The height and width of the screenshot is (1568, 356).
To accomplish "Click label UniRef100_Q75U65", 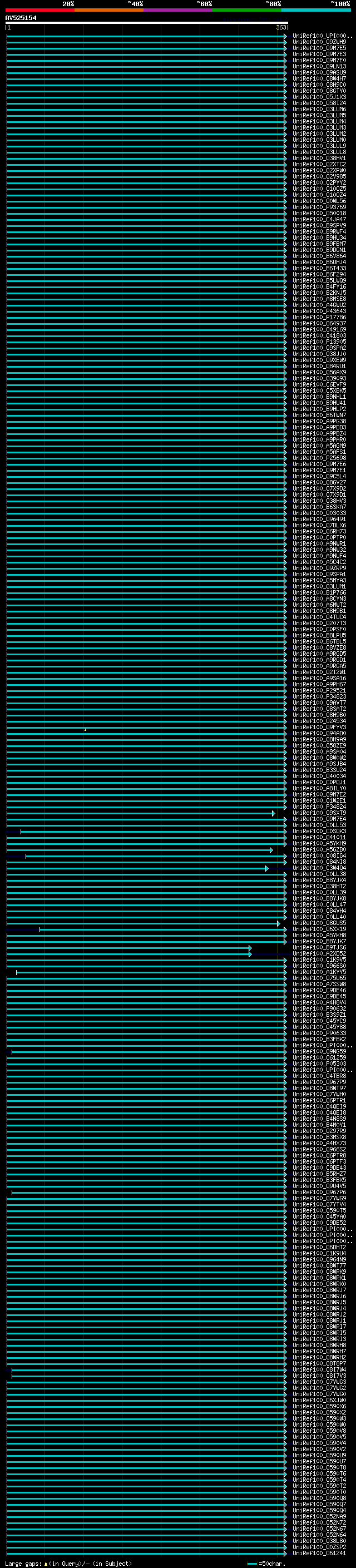I will click(319, 978).
